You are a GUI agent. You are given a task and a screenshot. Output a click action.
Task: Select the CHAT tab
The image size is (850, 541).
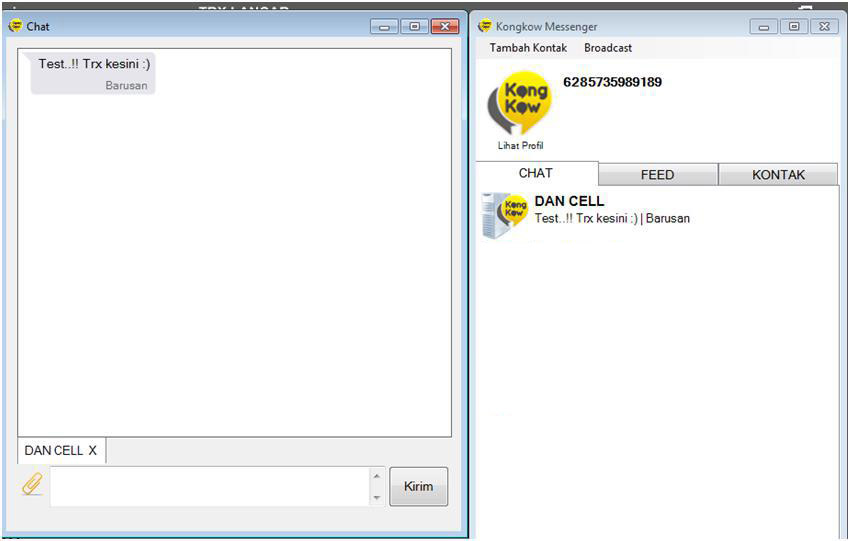click(537, 173)
